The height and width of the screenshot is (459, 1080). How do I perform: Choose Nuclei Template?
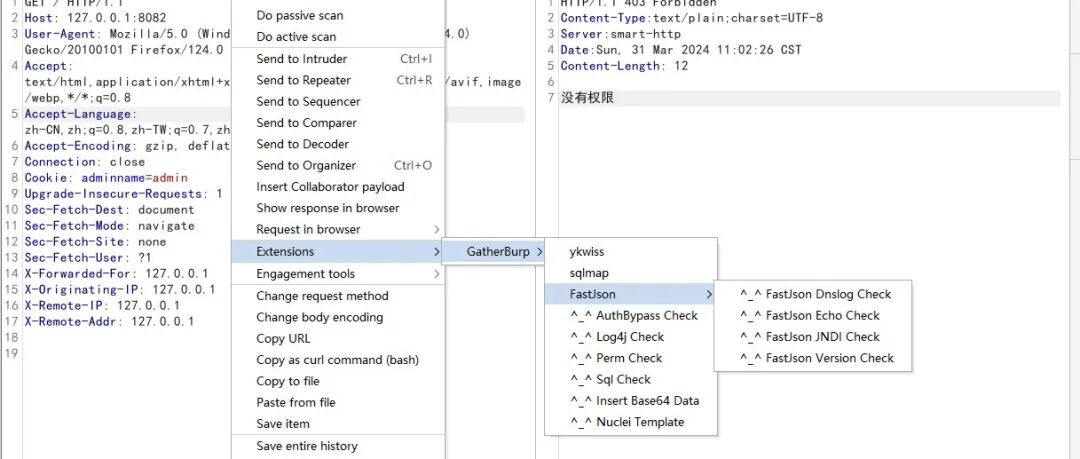click(x=630, y=422)
